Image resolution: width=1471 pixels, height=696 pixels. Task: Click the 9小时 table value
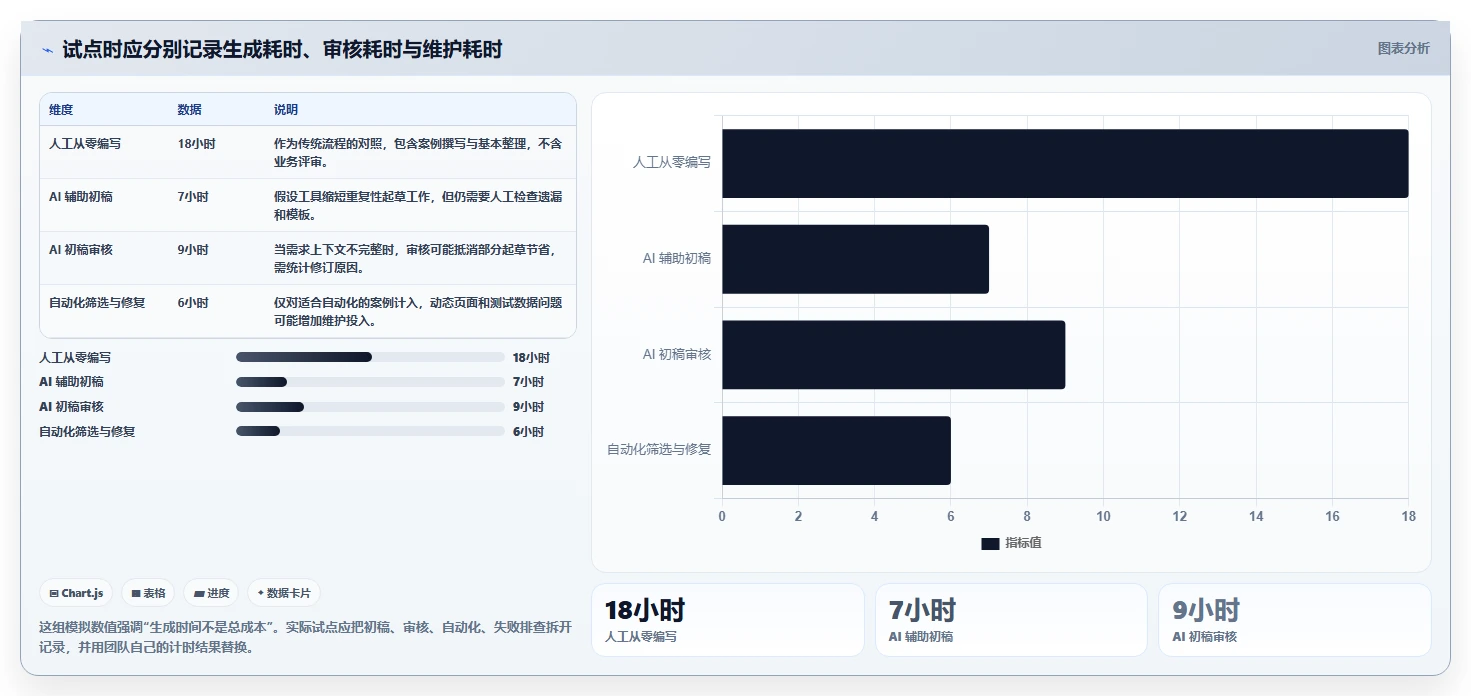pos(193,250)
